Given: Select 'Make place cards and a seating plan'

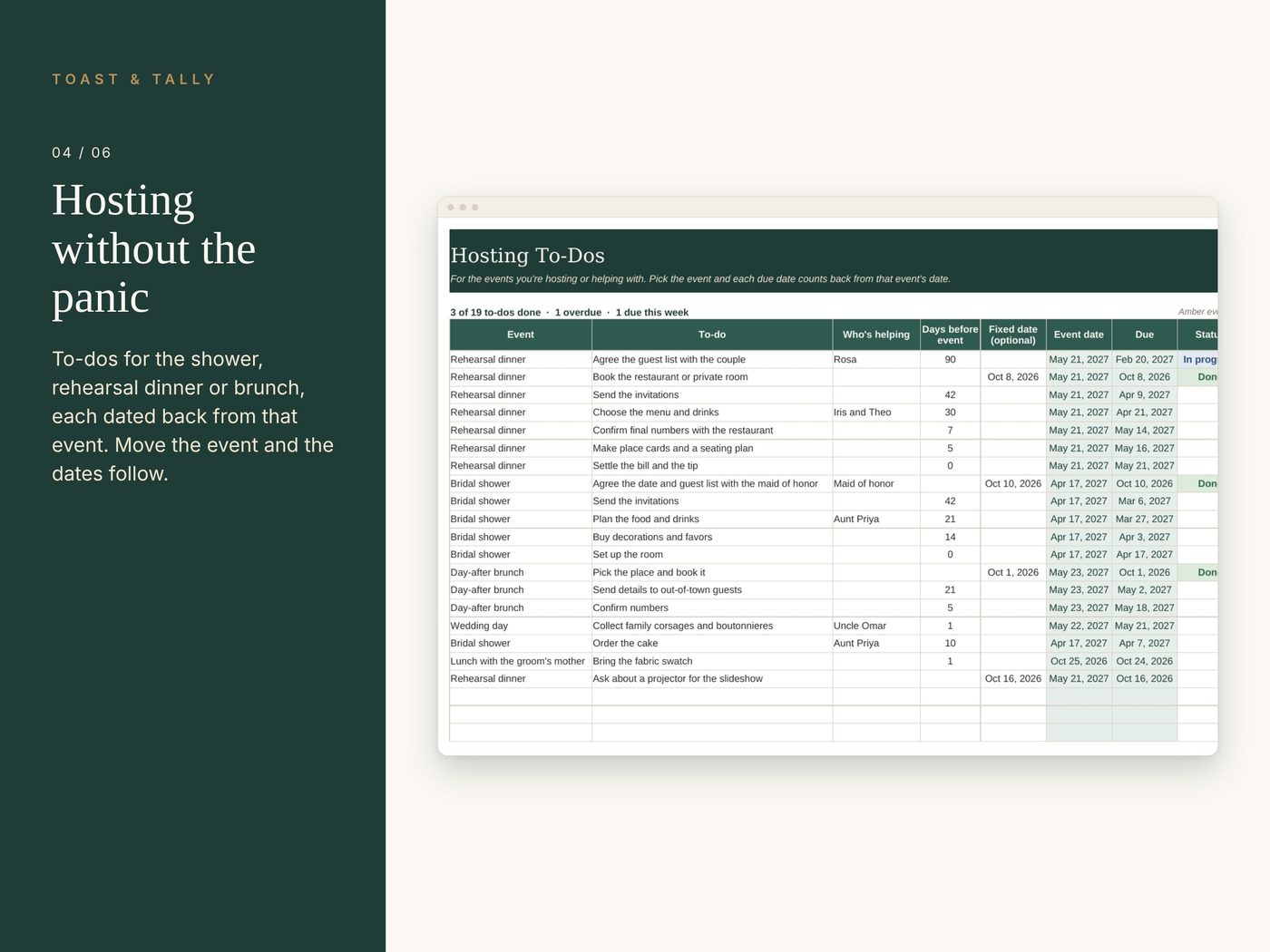Looking at the screenshot, I should click(712, 448).
